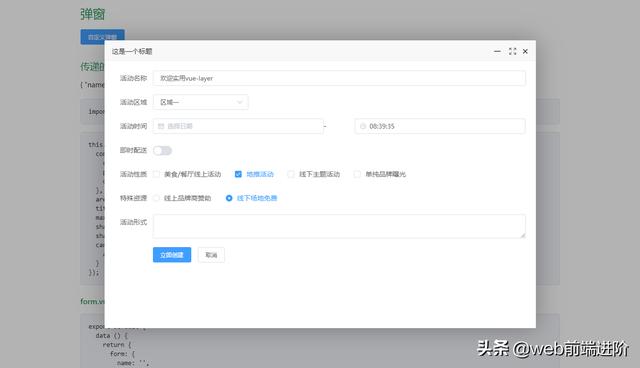Toggle the 即时配送 switch
640x368 pixels.
click(162, 151)
